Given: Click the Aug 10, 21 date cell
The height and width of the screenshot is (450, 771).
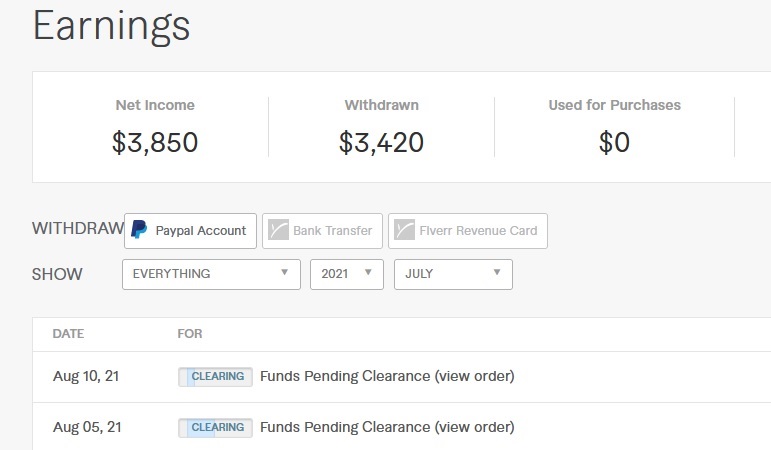Looking at the screenshot, I should [87, 377].
